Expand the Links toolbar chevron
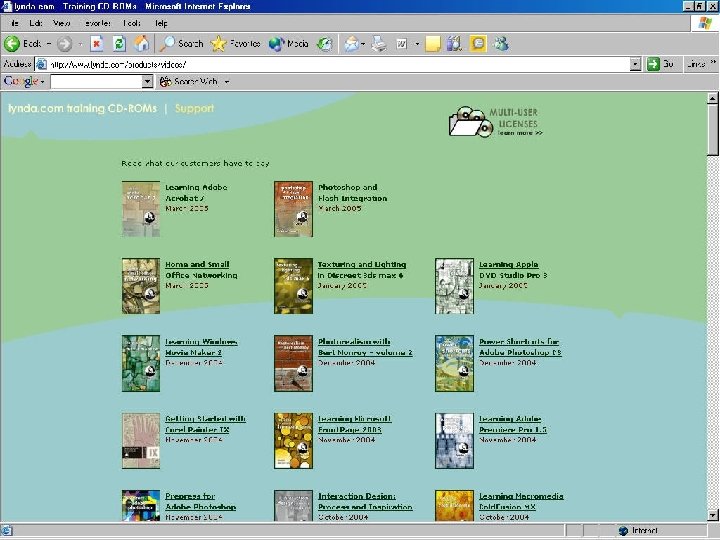Image resolution: width=720 pixels, height=540 pixels. (713, 62)
